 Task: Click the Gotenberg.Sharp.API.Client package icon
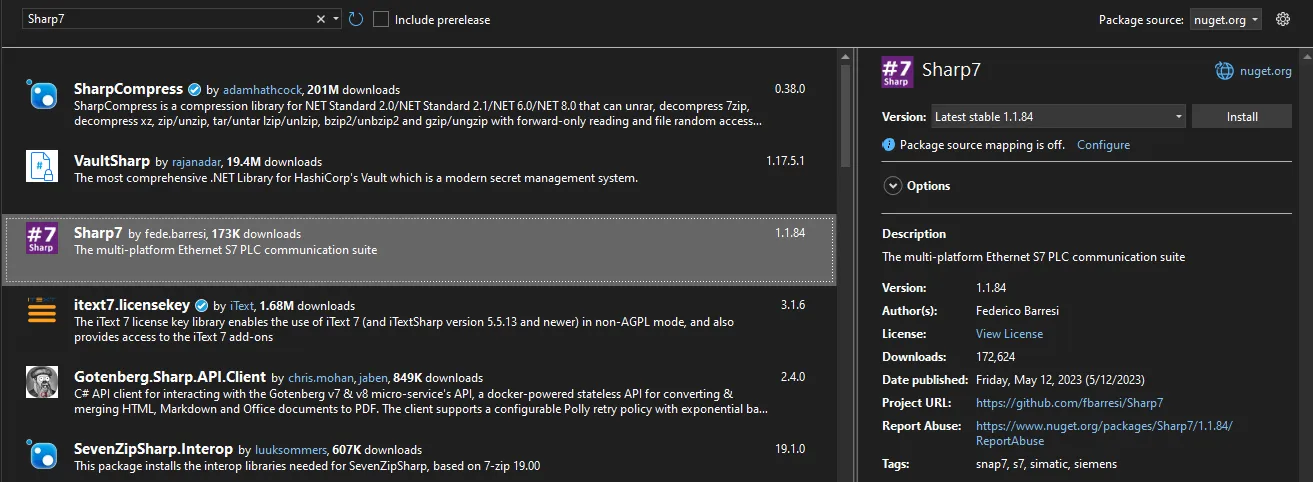pyautogui.click(x=42, y=383)
